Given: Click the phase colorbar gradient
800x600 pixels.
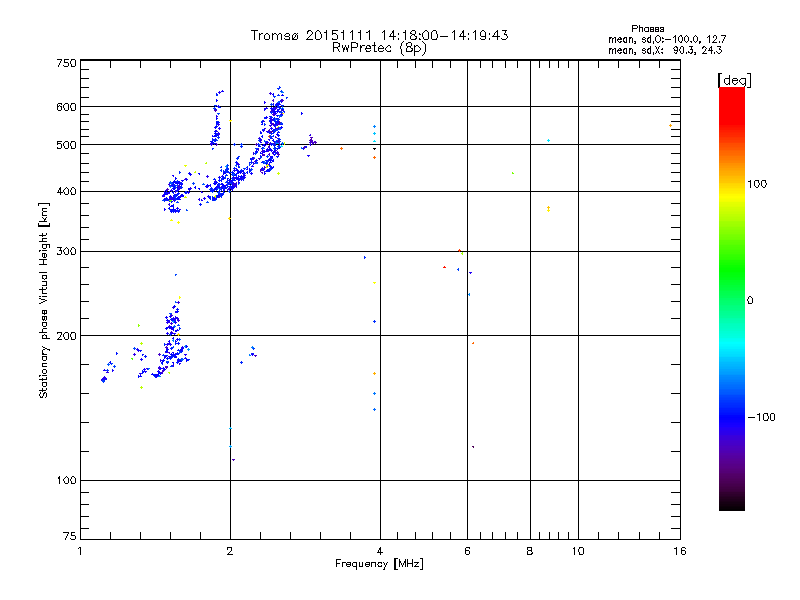Looking at the screenshot, I should pos(732,299).
